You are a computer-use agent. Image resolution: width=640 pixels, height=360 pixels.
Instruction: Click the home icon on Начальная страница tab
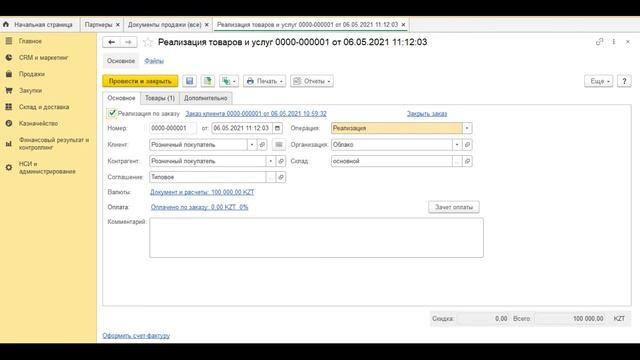tap(6, 24)
